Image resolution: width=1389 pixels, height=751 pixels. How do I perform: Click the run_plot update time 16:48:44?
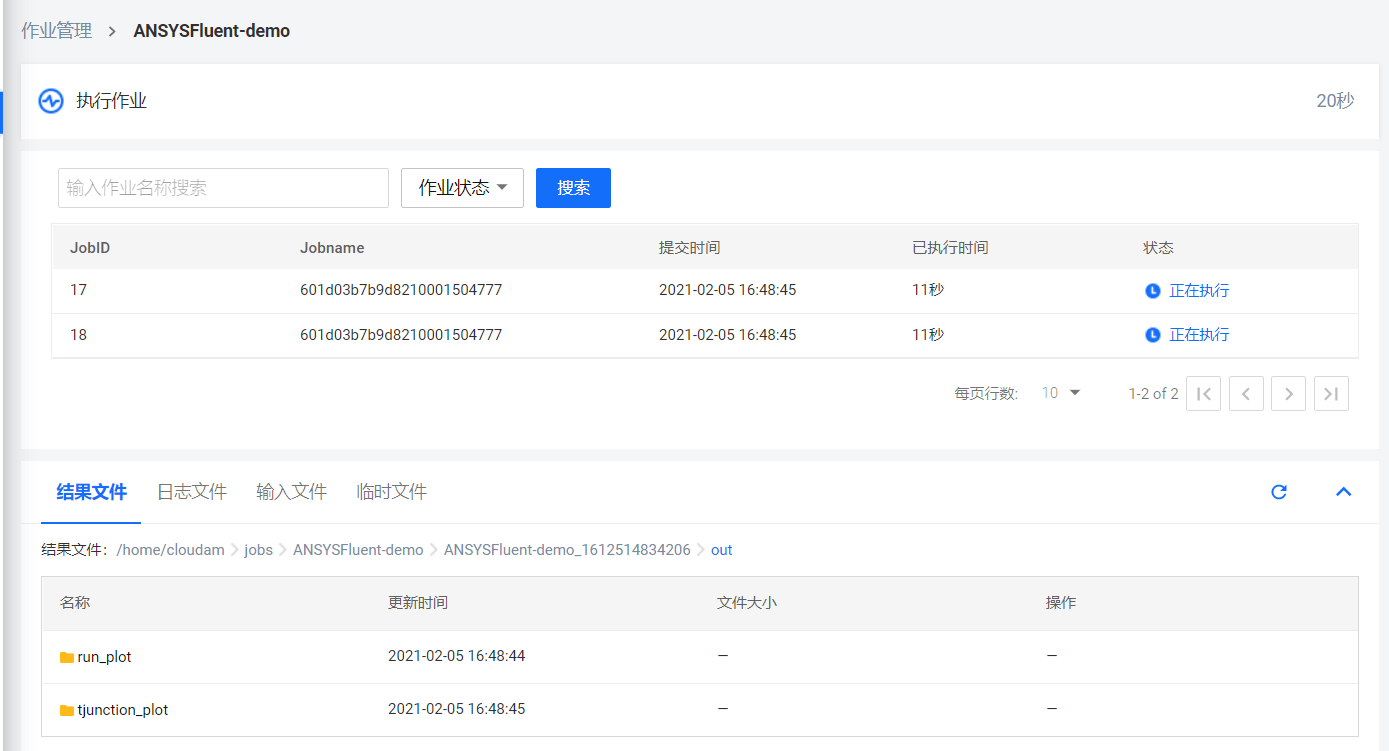tap(457, 657)
